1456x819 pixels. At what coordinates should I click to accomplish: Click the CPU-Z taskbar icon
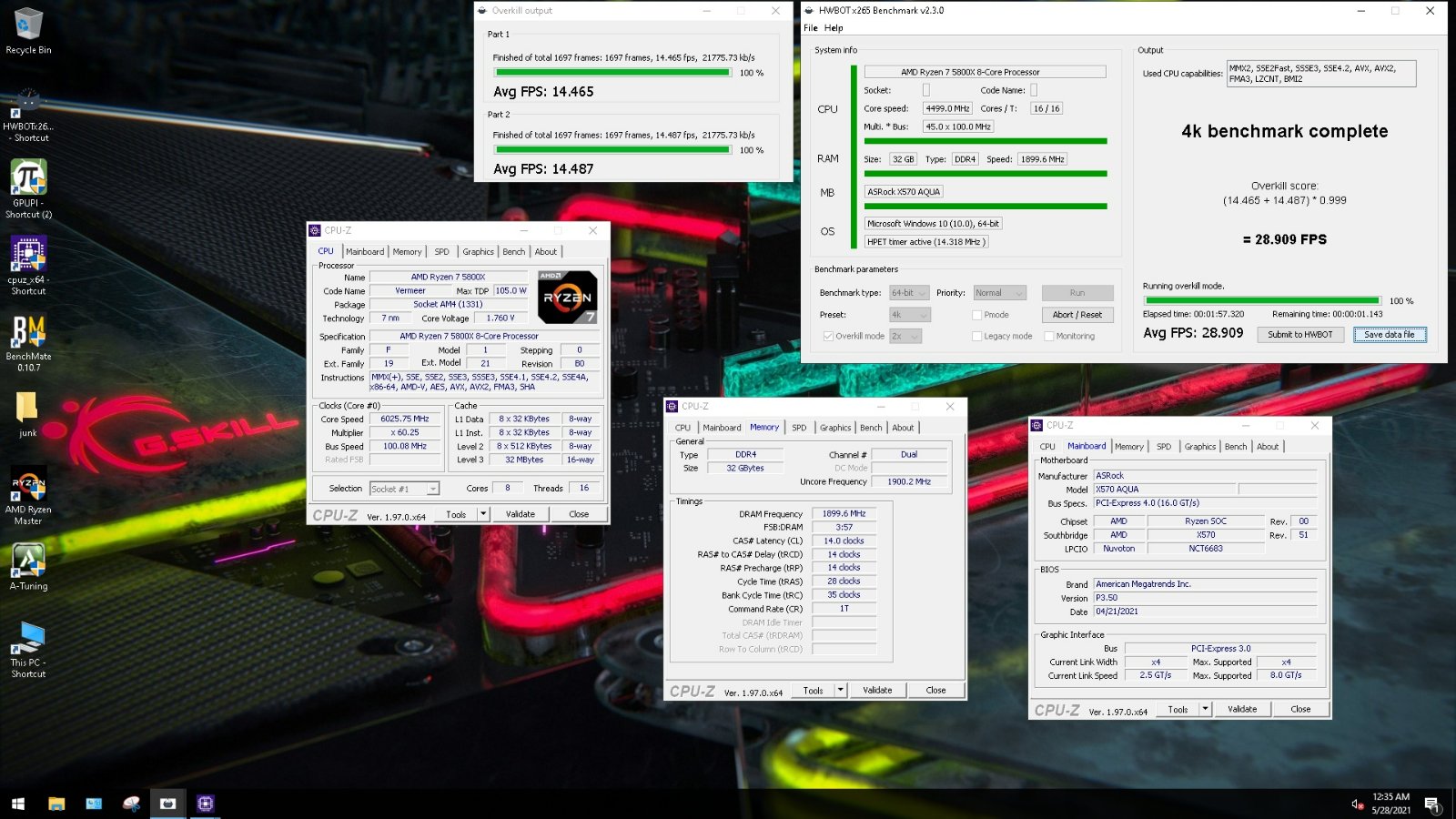[x=205, y=804]
